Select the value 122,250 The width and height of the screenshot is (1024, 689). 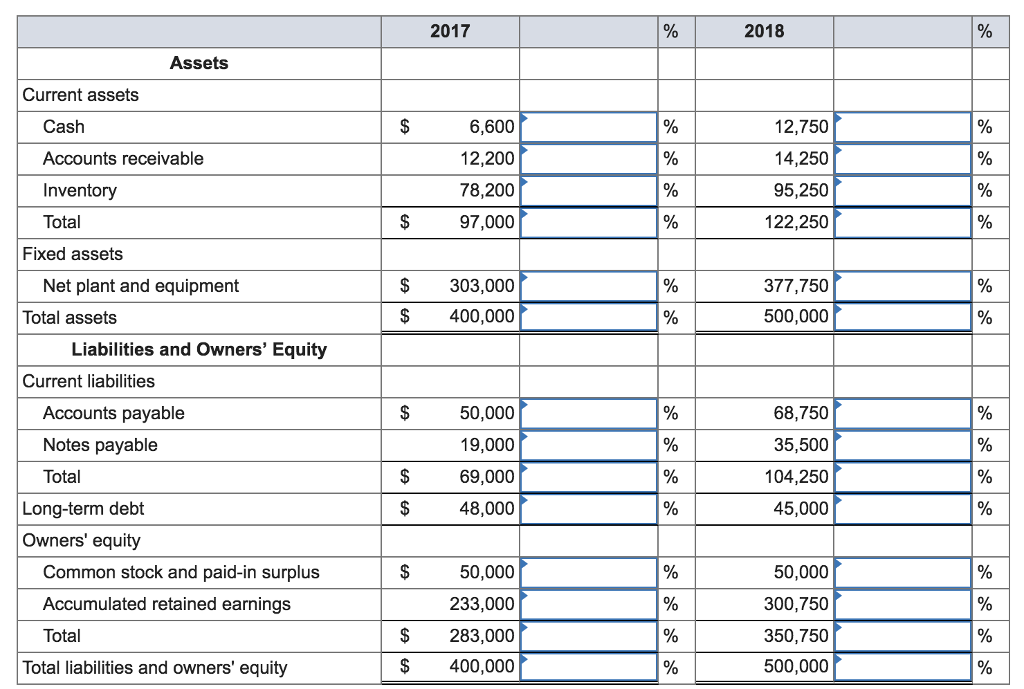[797, 223]
